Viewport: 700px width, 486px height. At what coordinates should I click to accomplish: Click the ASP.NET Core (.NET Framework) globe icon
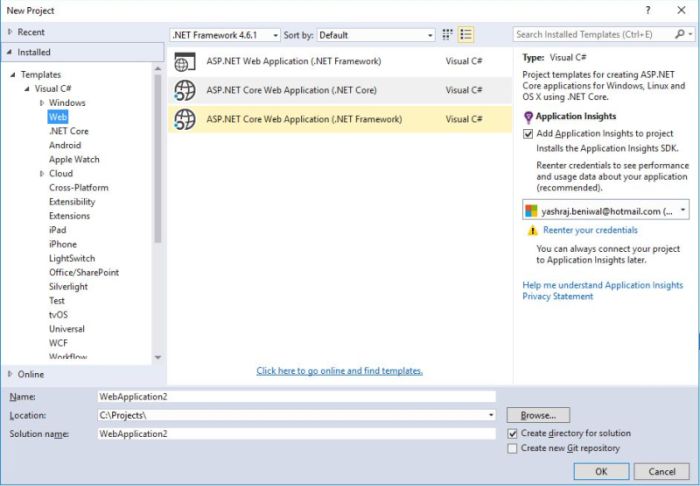click(184, 120)
